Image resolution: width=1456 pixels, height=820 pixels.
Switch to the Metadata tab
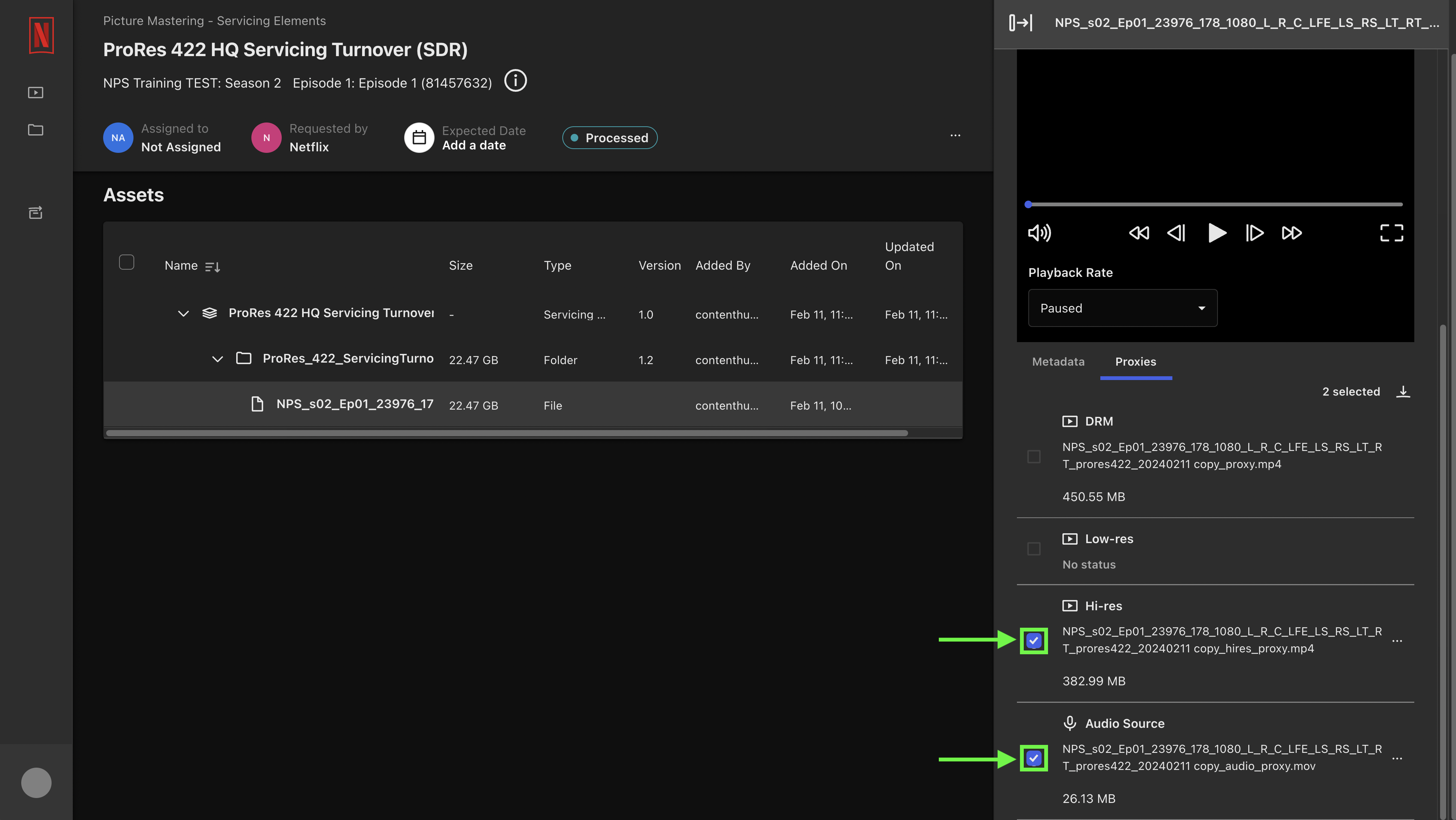(x=1058, y=362)
